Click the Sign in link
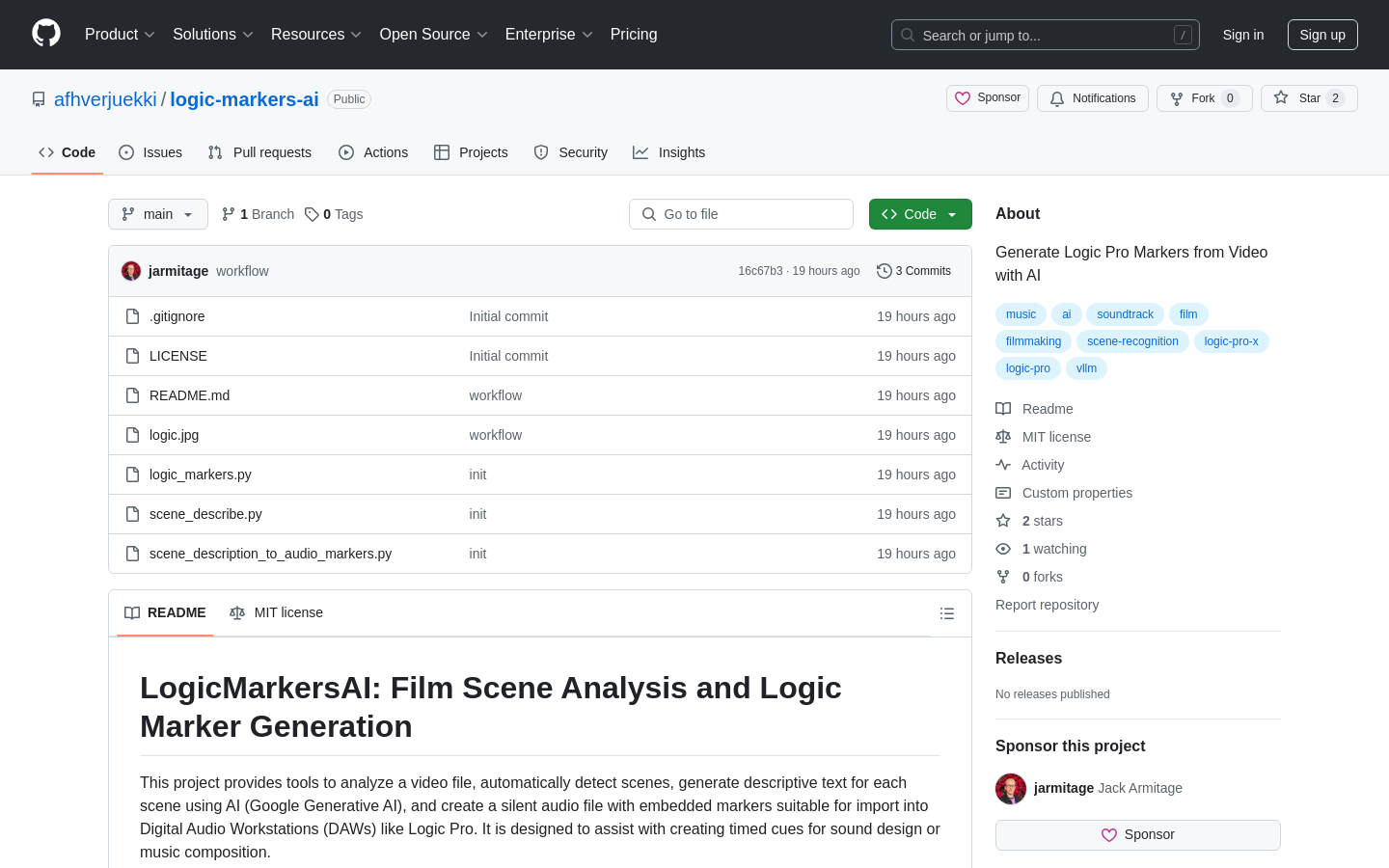The width and height of the screenshot is (1389, 868). (1243, 35)
